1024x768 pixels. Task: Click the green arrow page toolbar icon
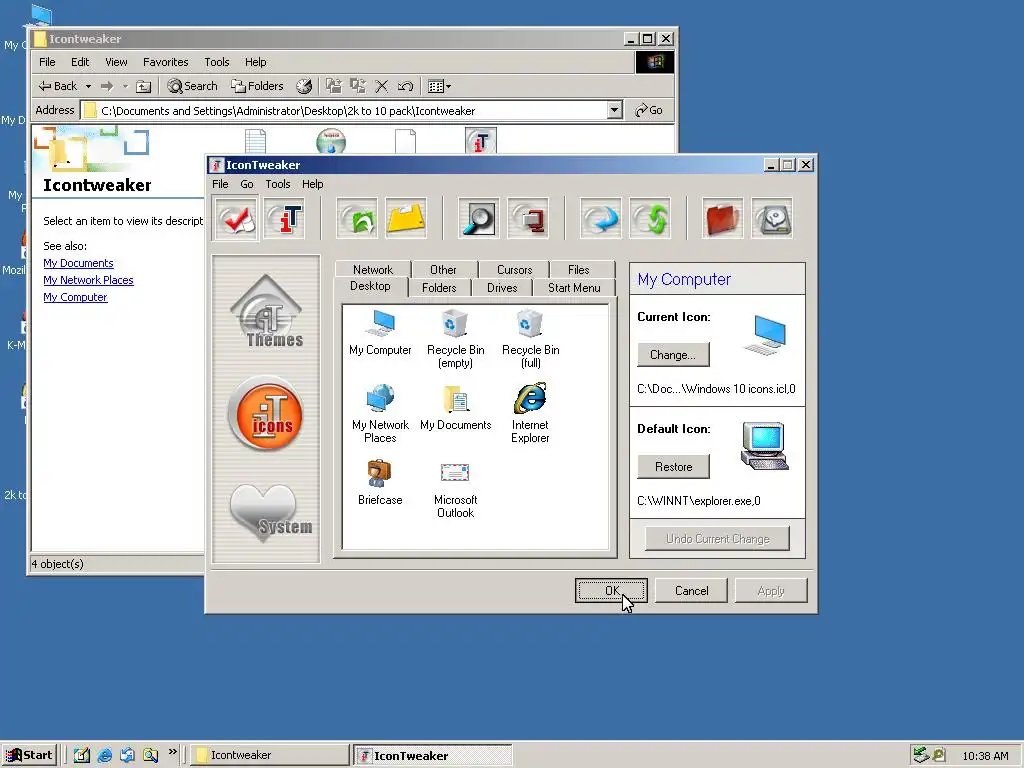357,219
